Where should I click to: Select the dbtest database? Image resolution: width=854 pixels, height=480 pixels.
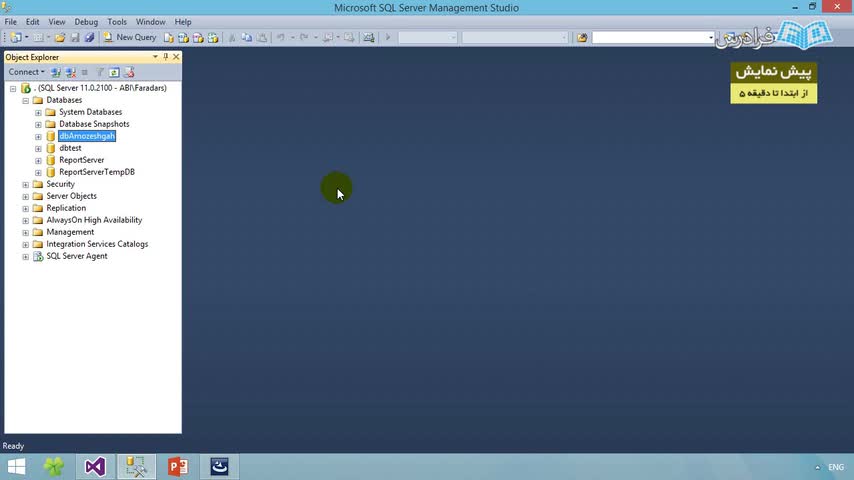pyautogui.click(x=70, y=148)
